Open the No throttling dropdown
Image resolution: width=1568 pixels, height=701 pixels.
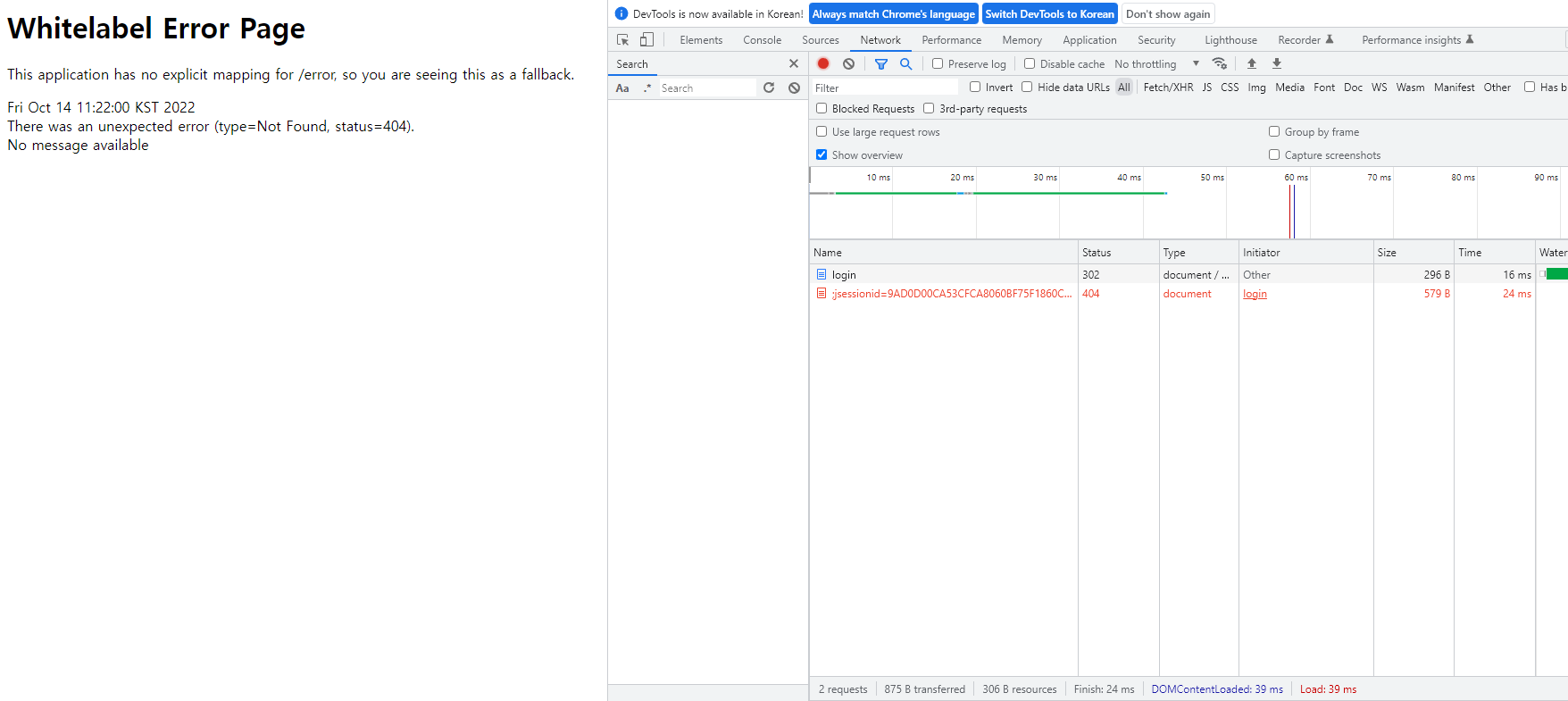coord(1156,63)
